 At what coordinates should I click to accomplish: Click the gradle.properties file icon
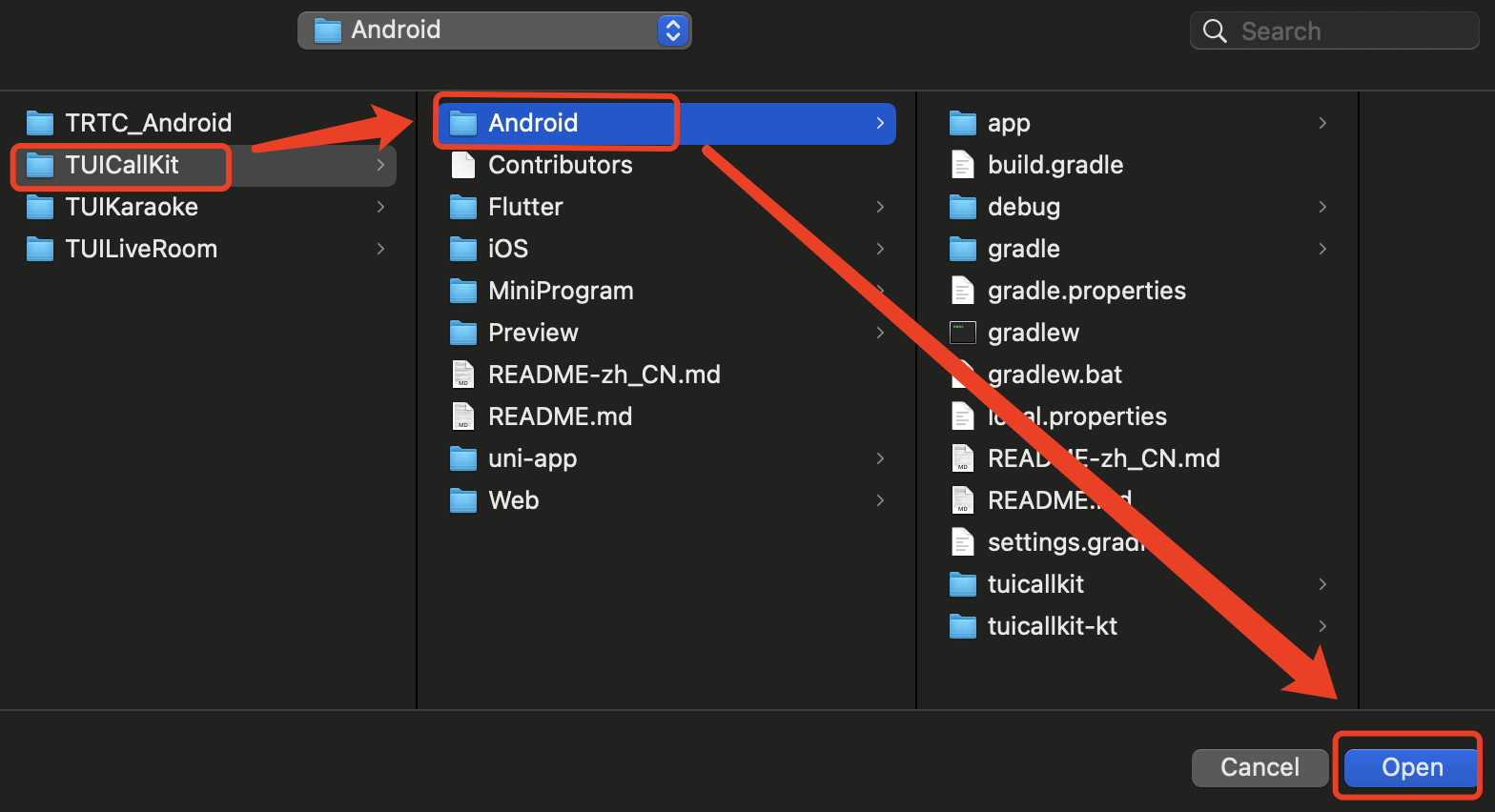pos(963,291)
